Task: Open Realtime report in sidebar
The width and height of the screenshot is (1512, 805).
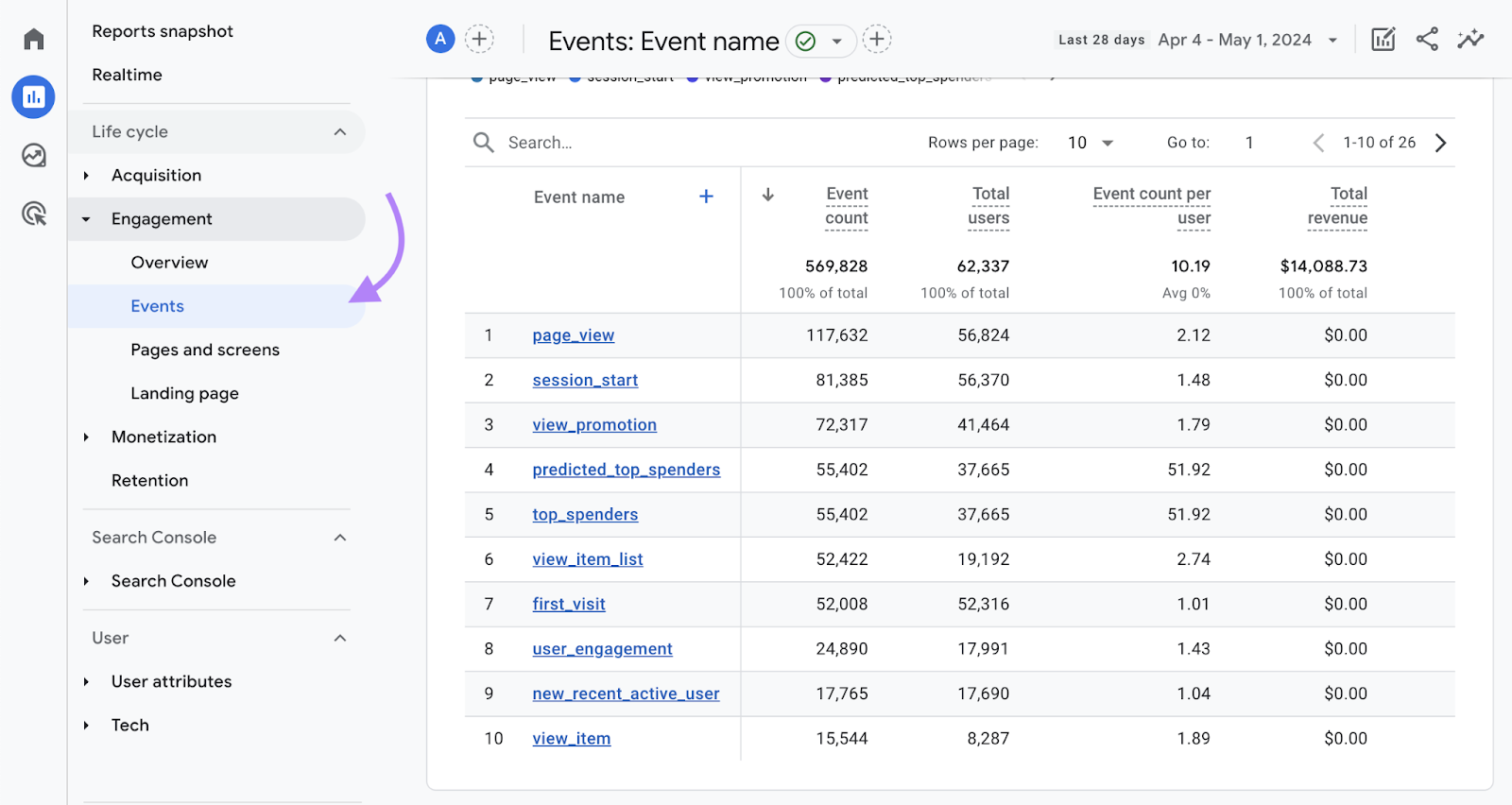Action: click(x=127, y=75)
